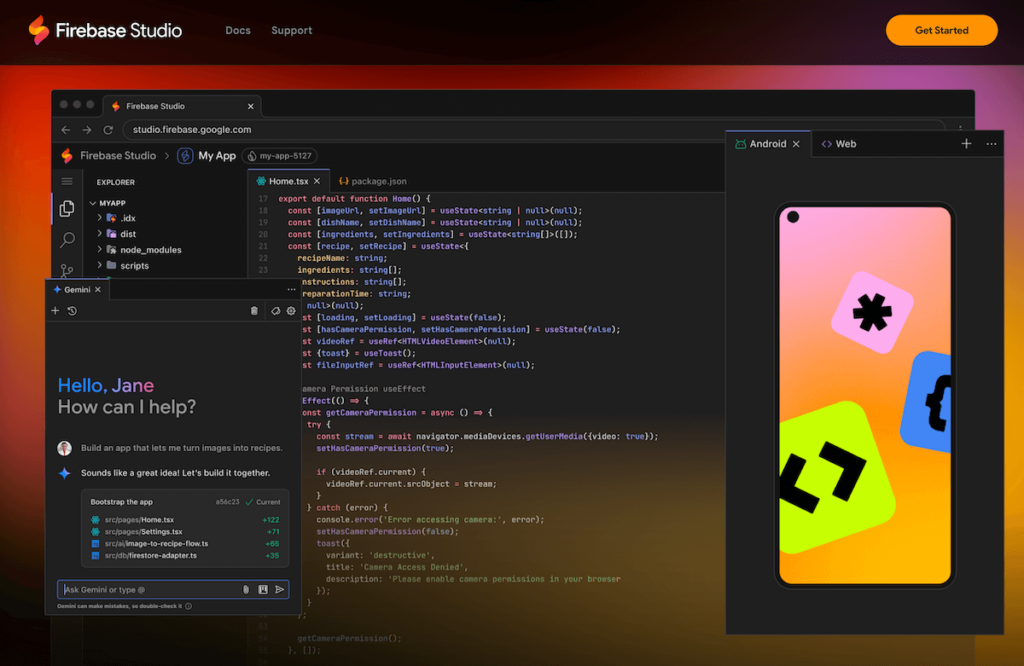Image resolution: width=1024 pixels, height=666 pixels.
Task: Select the Explorer files icon
Action: click(x=67, y=208)
